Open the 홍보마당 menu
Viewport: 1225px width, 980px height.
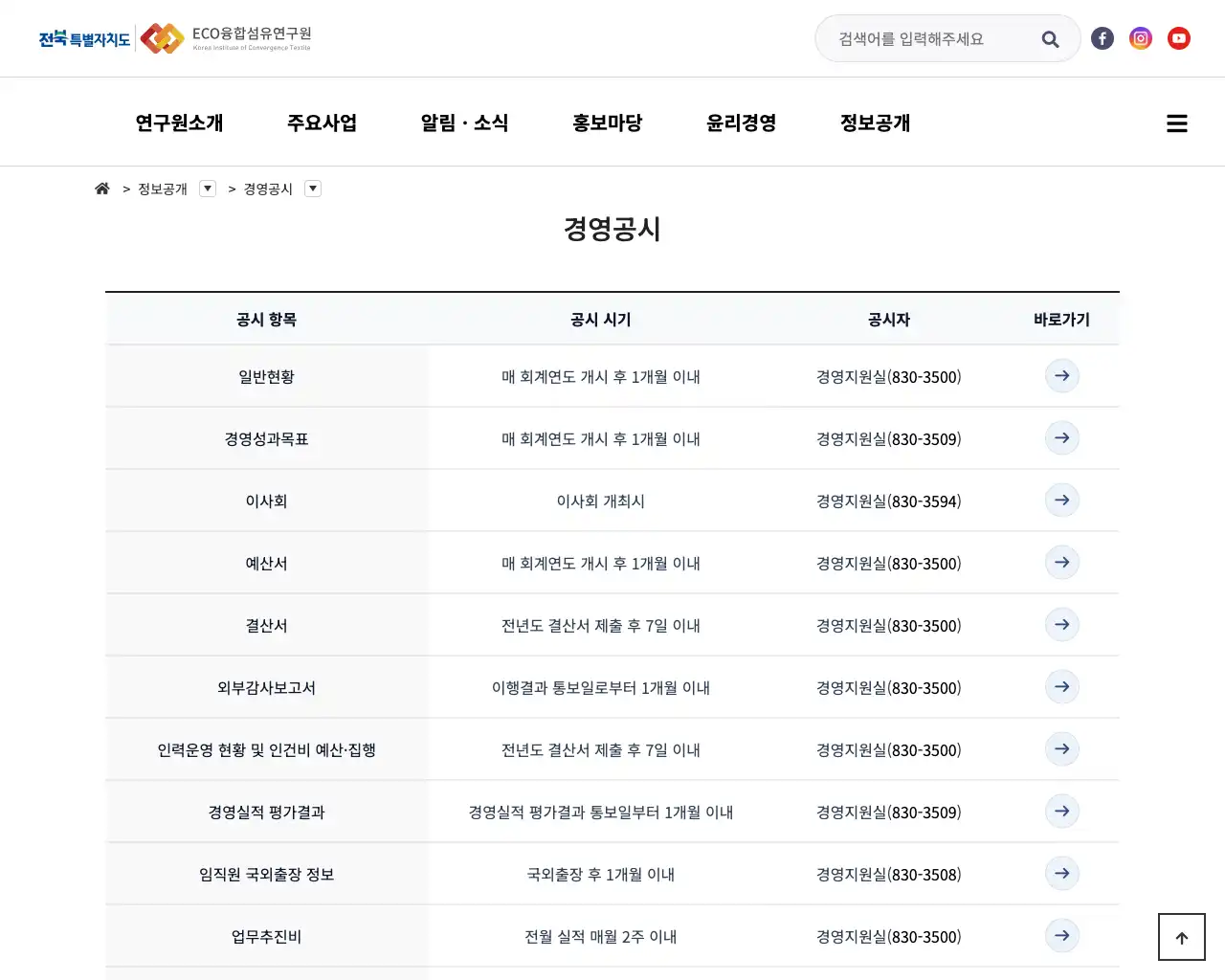pyautogui.click(x=608, y=122)
